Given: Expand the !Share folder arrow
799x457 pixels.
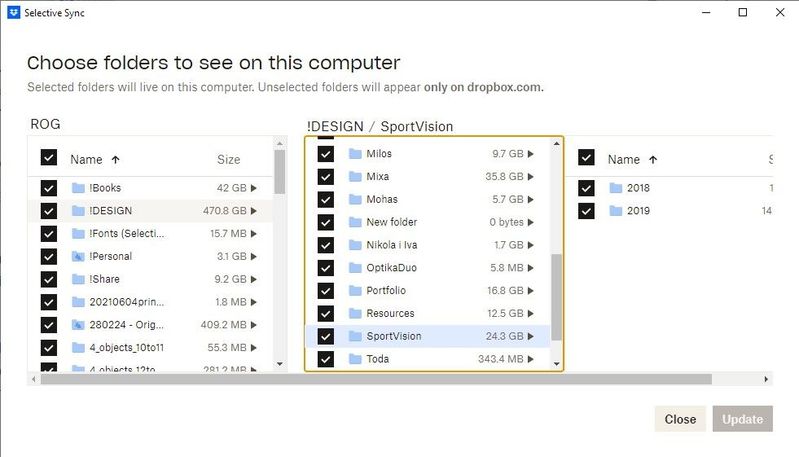Looking at the screenshot, I should coord(254,279).
